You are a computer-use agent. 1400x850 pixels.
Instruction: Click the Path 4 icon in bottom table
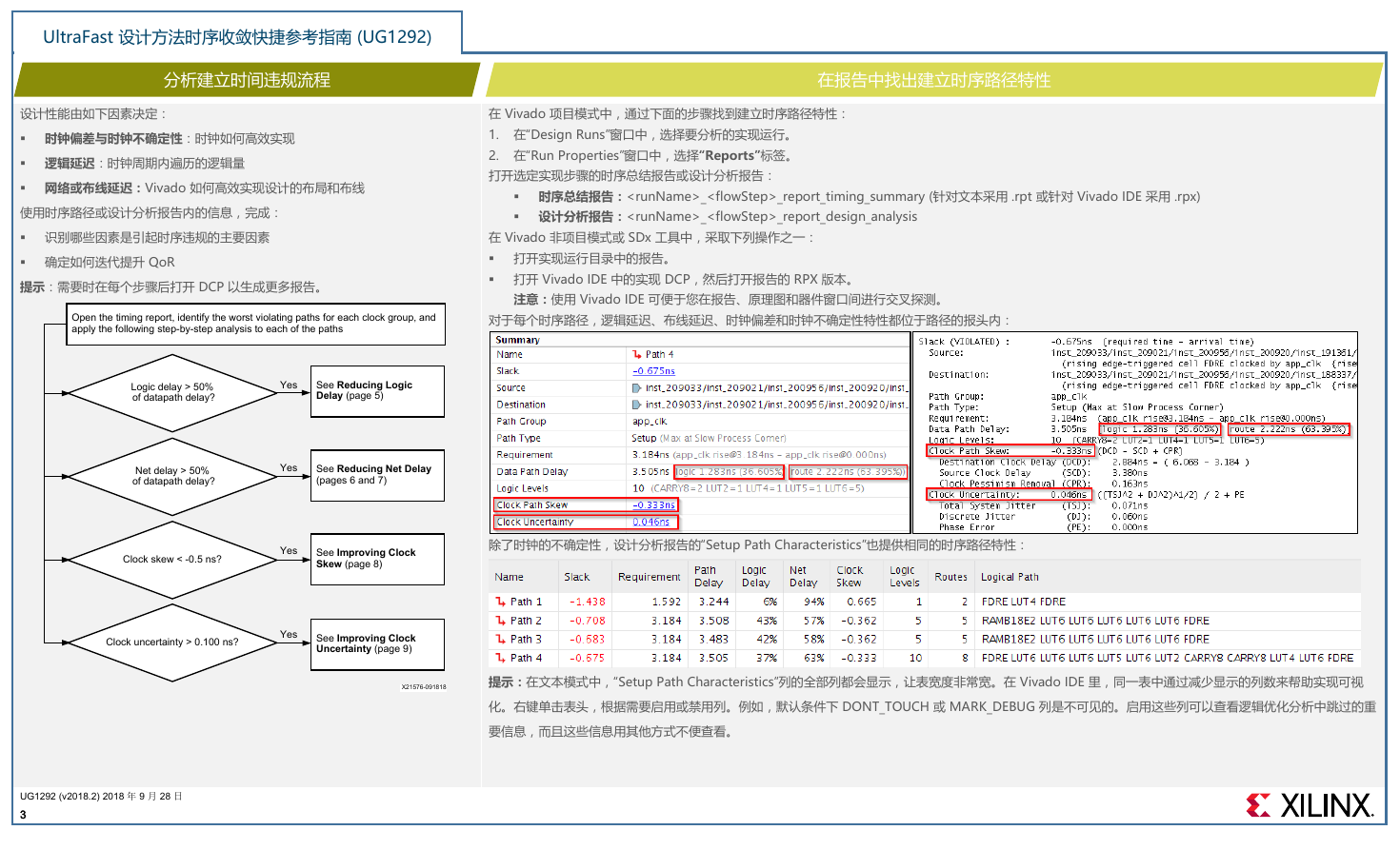click(500, 658)
